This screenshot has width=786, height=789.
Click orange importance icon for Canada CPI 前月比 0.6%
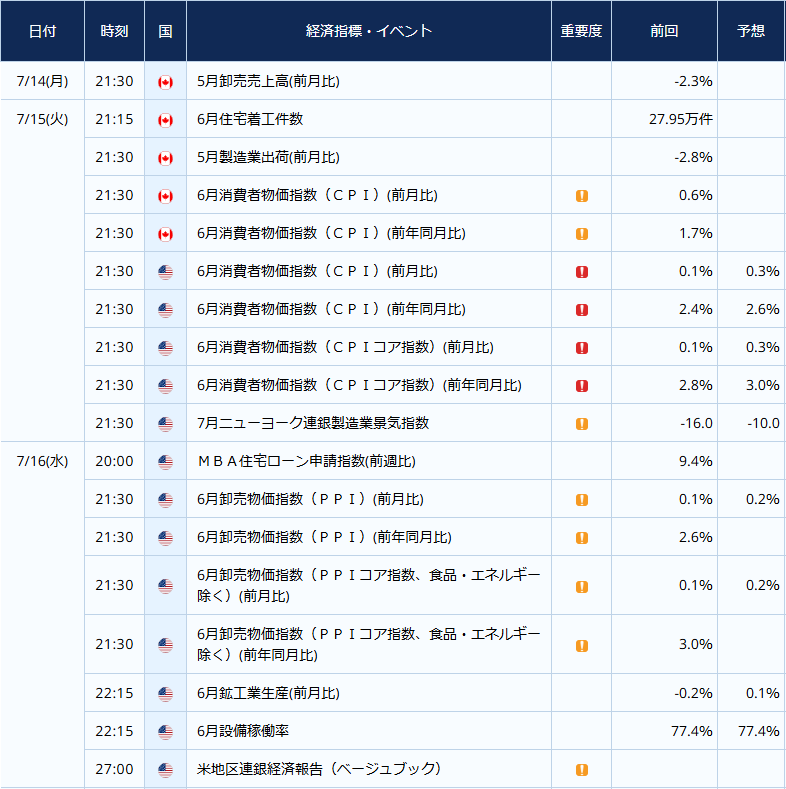(582, 196)
